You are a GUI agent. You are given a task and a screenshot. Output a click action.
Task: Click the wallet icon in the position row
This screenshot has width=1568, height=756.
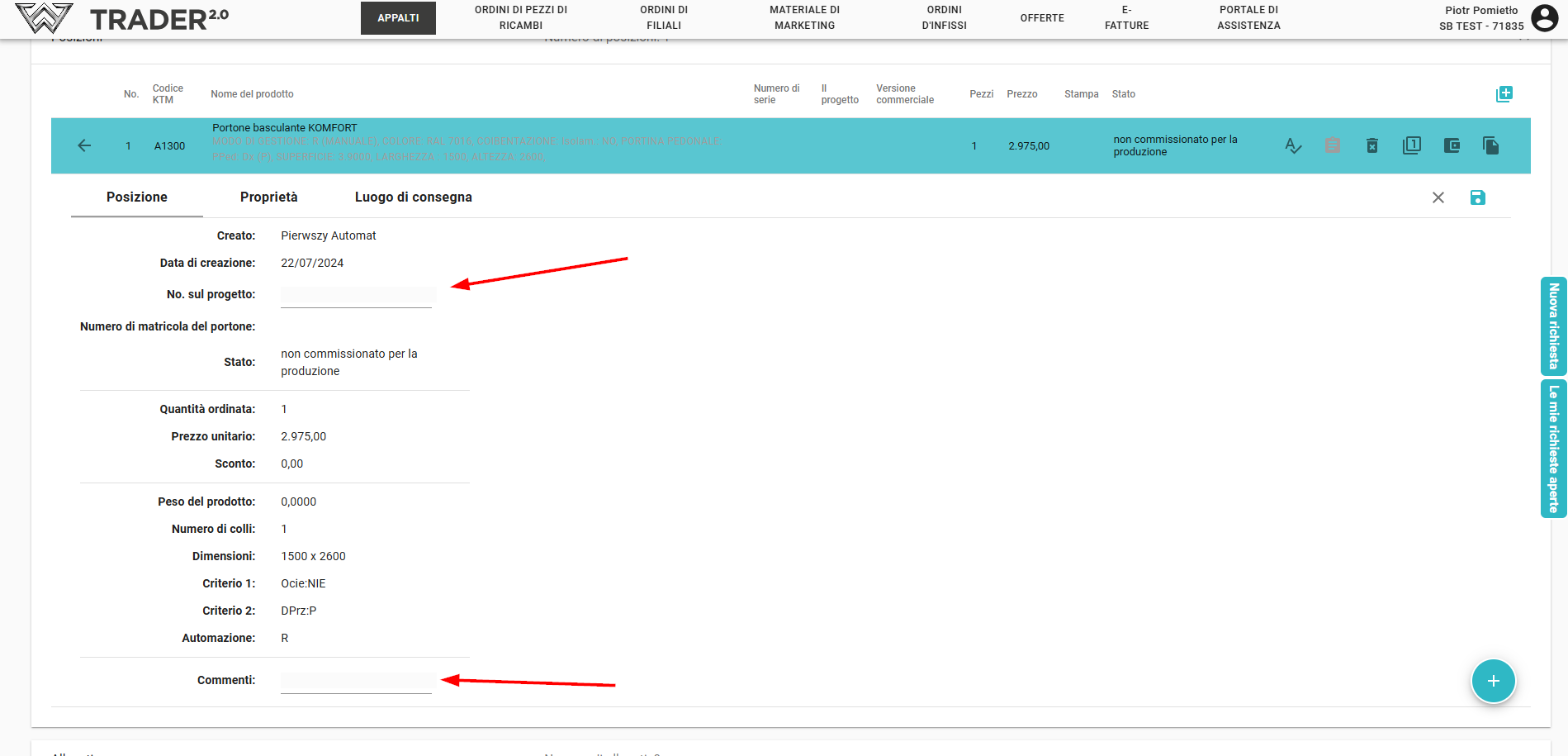pos(1452,146)
